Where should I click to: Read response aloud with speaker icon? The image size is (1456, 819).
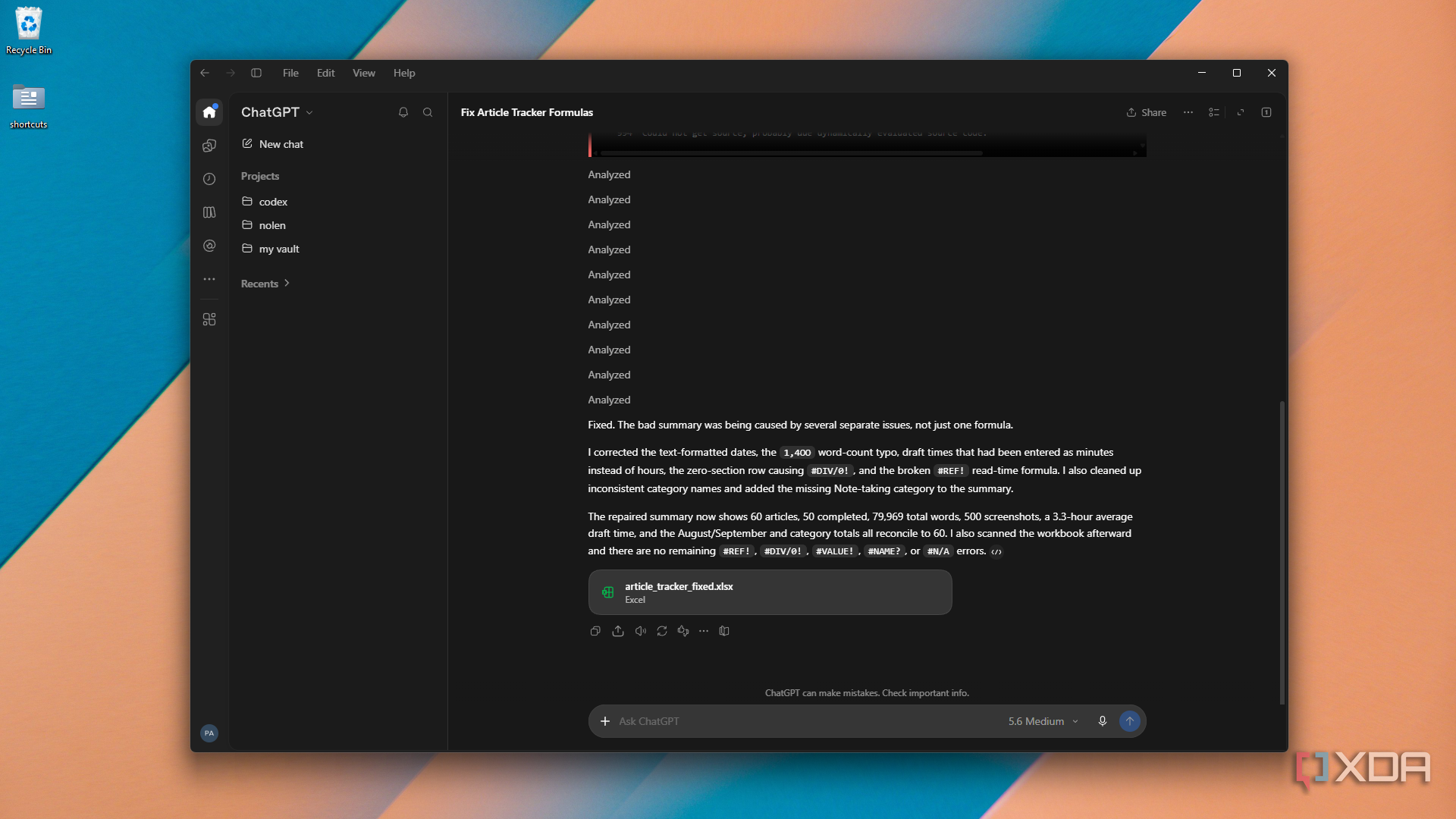pyautogui.click(x=641, y=631)
